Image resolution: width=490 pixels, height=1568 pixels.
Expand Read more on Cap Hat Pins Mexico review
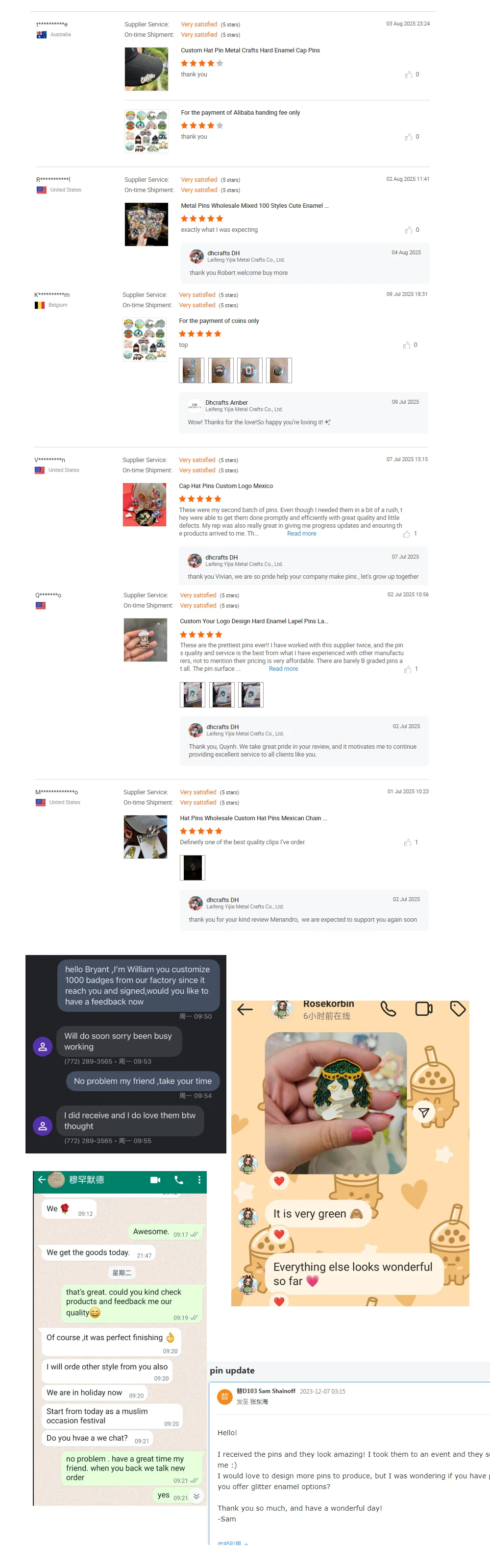pyautogui.click(x=301, y=534)
